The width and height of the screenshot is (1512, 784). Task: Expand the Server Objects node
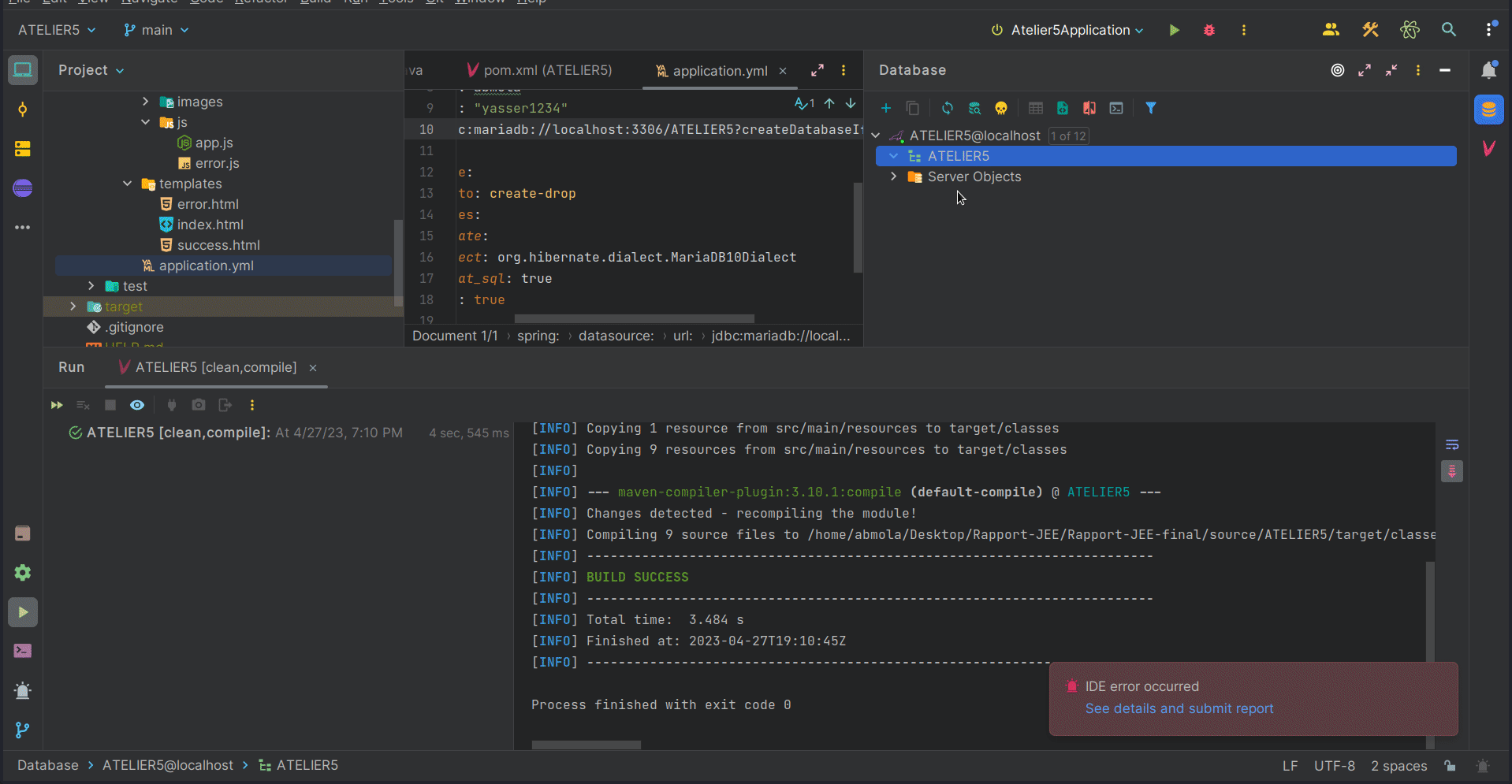(893, 176)
